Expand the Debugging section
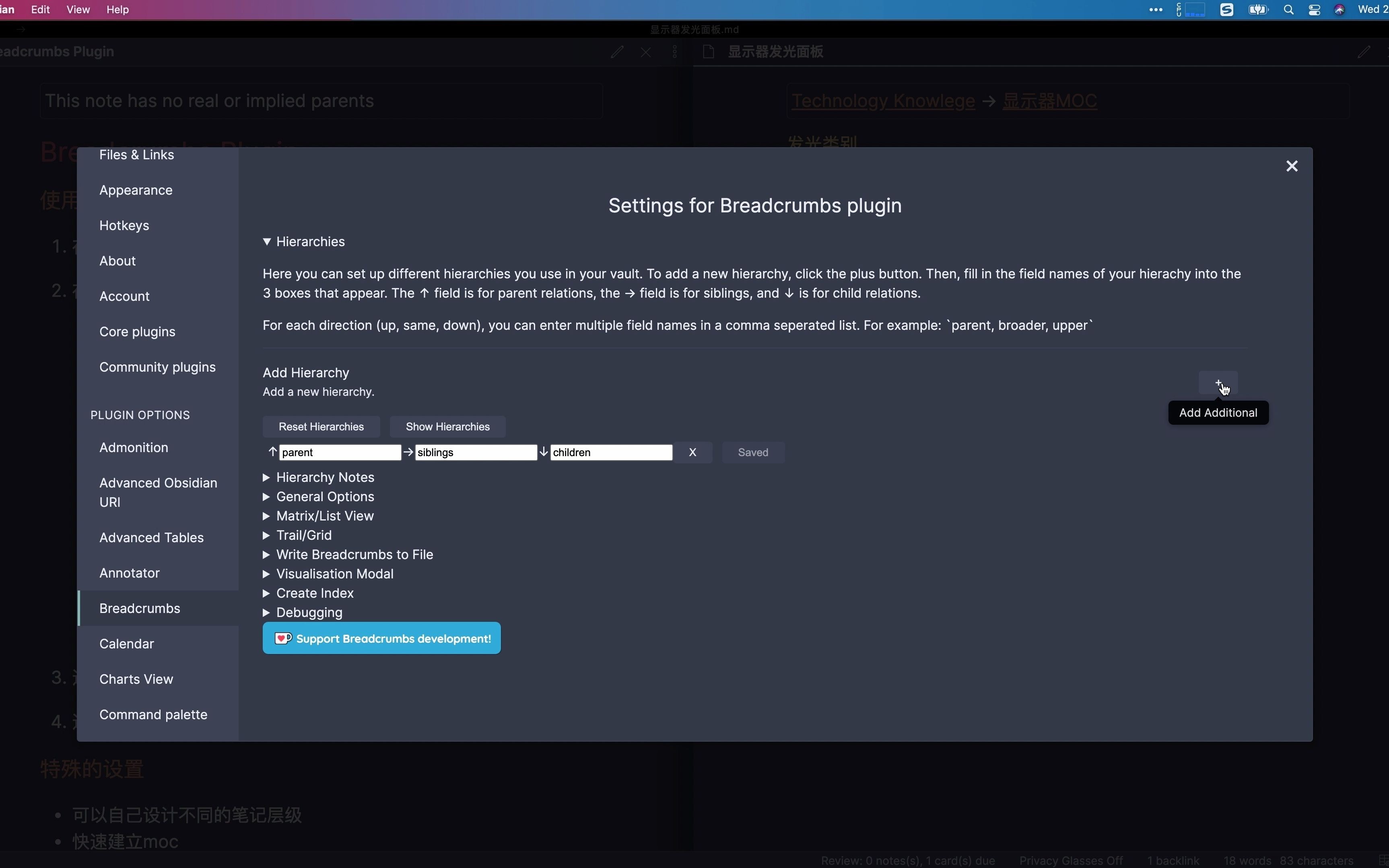Viewport: 1389px width, 868px height. pos(308,613)
